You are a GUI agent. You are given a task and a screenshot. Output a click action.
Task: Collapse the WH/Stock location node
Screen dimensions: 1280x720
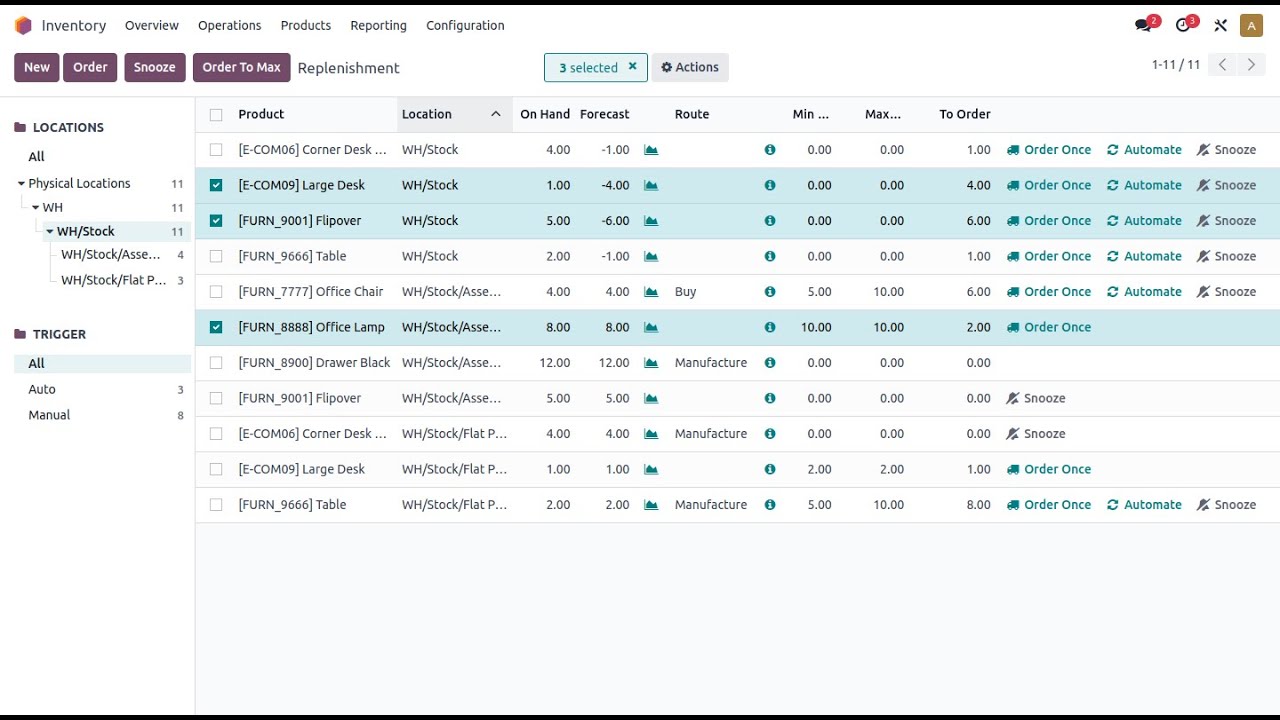tap(50, 232)
